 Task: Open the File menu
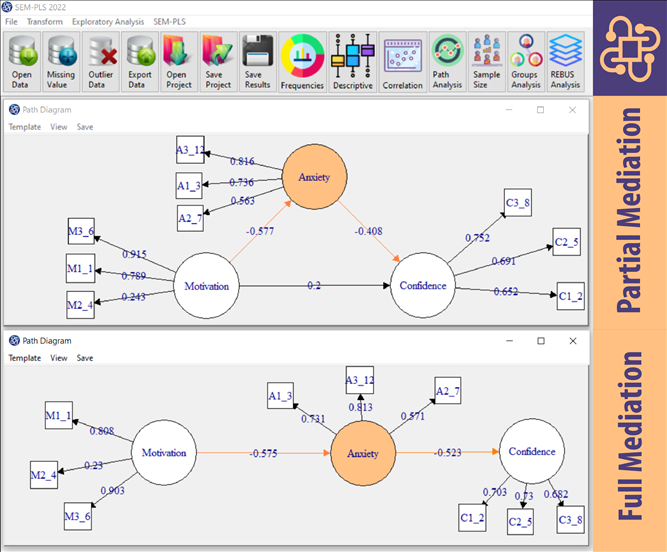tap(11, 22)
